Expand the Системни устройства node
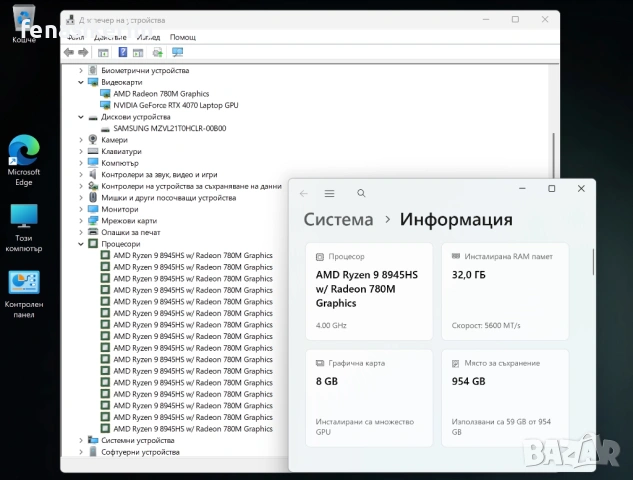Image resolution: width=633 pixels, height=480 pixels. (x=81, y=440)
